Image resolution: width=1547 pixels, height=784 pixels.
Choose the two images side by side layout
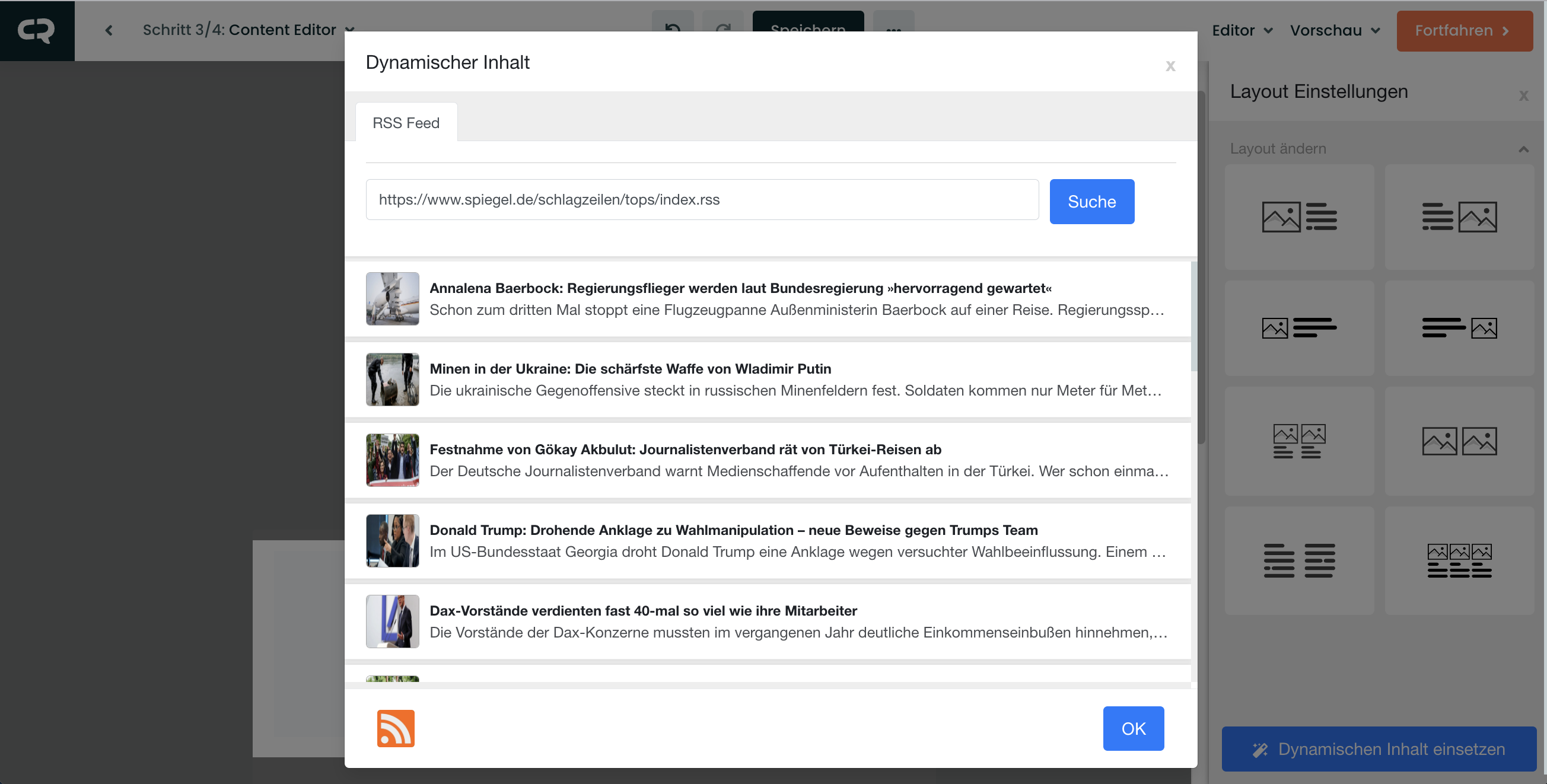pyautogui.click(x=1459, y=441)
